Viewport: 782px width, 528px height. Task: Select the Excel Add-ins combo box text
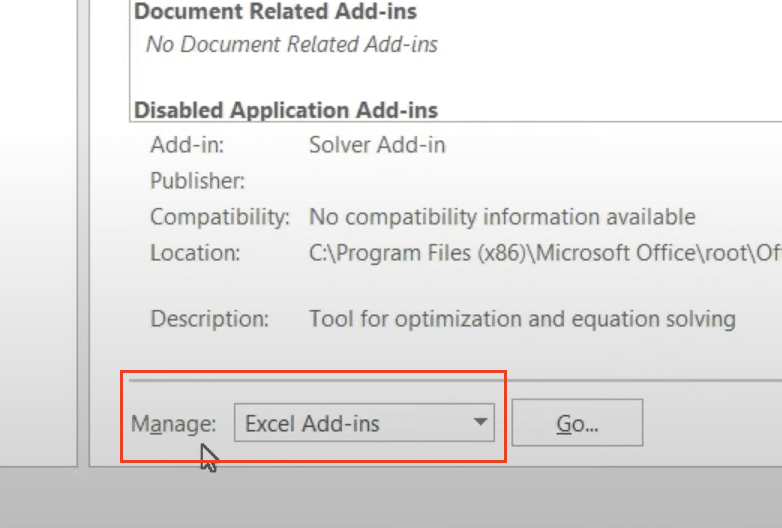[312, 424]
